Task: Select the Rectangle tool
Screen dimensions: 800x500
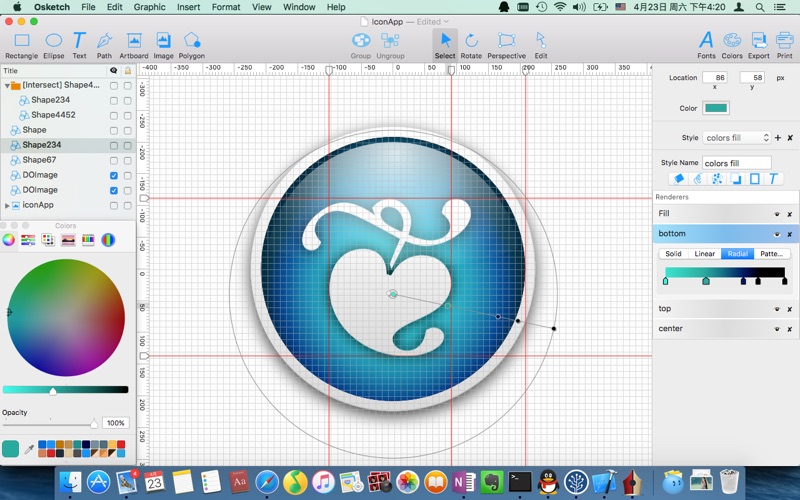Action: tap(21, 45)
